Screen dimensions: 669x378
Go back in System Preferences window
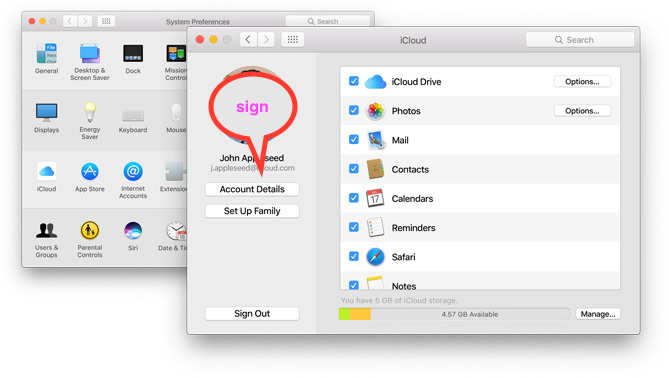tap(70, 21)
